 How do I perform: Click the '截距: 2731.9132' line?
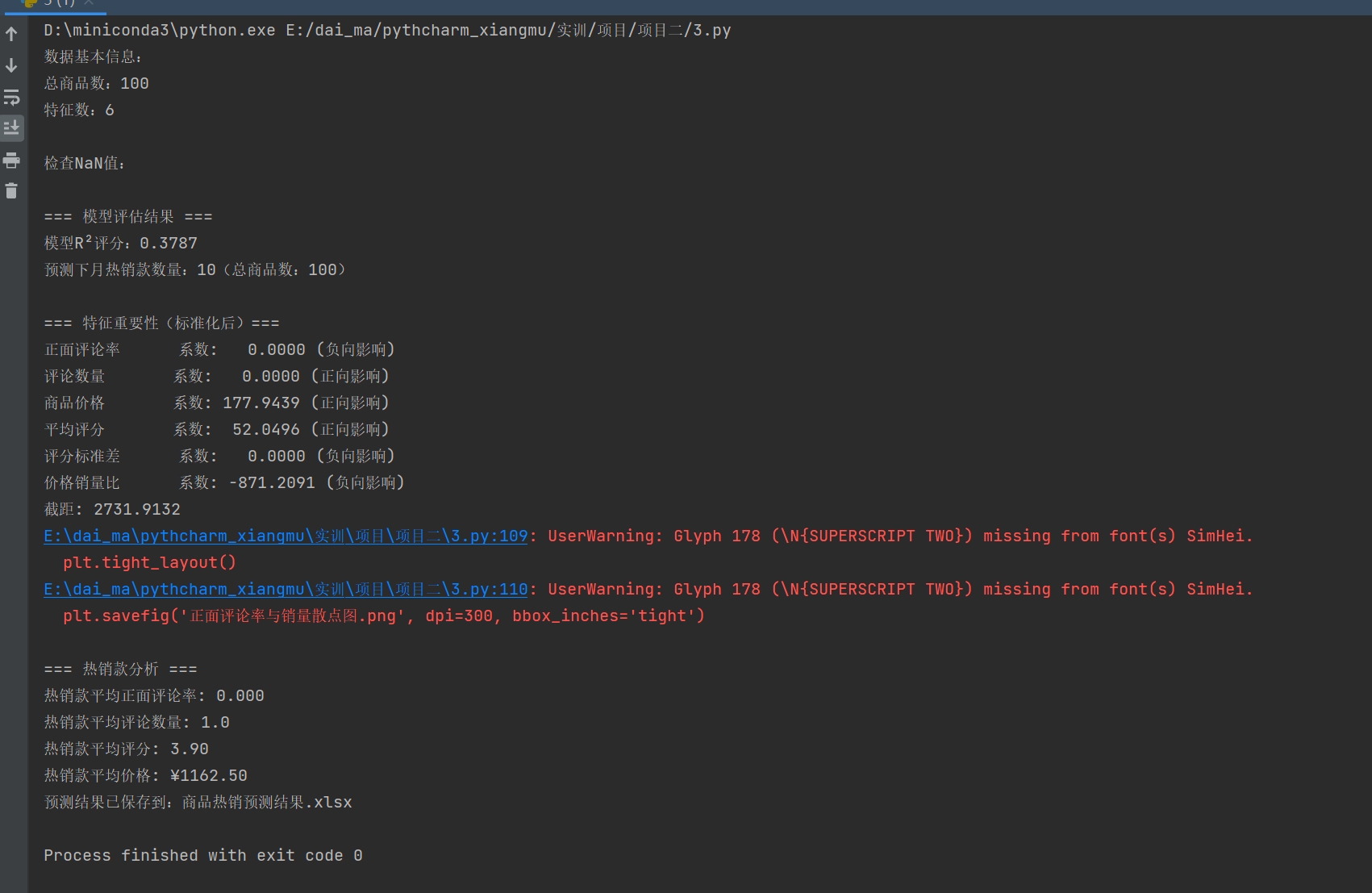tap(112, 509)
